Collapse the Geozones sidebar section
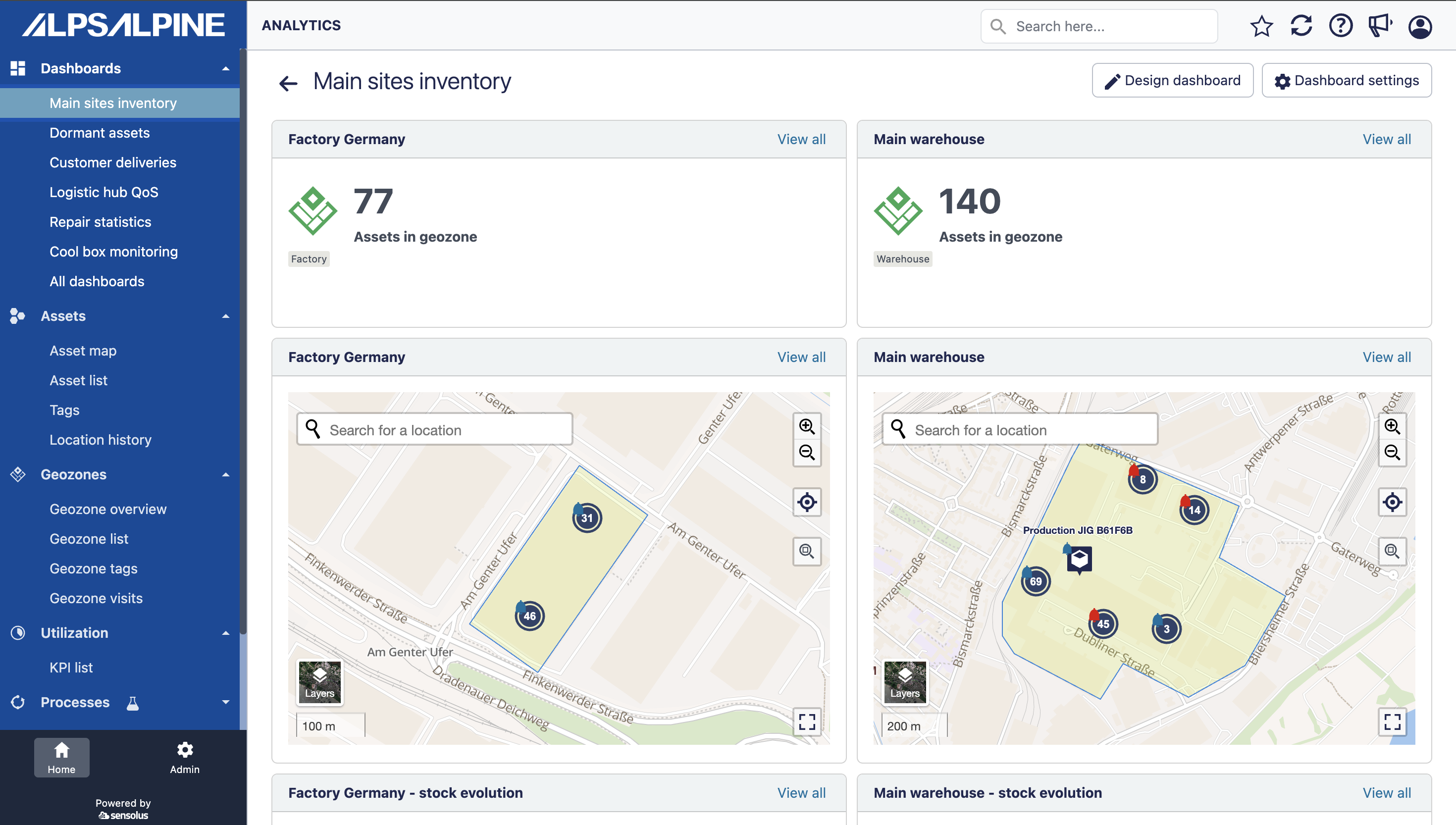 [225, 475]
